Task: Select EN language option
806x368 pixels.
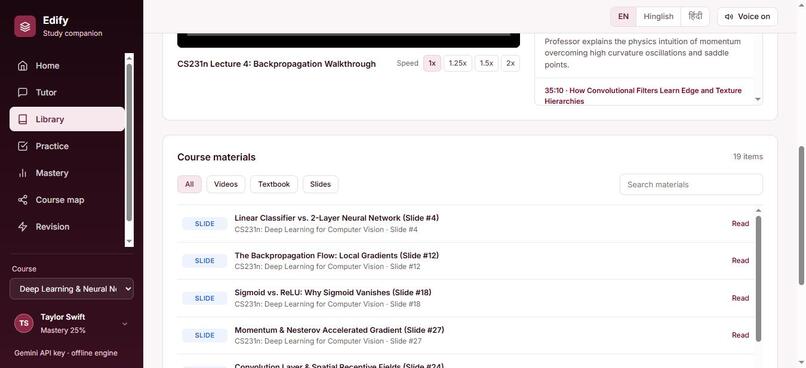Action: tap(623, 16)
